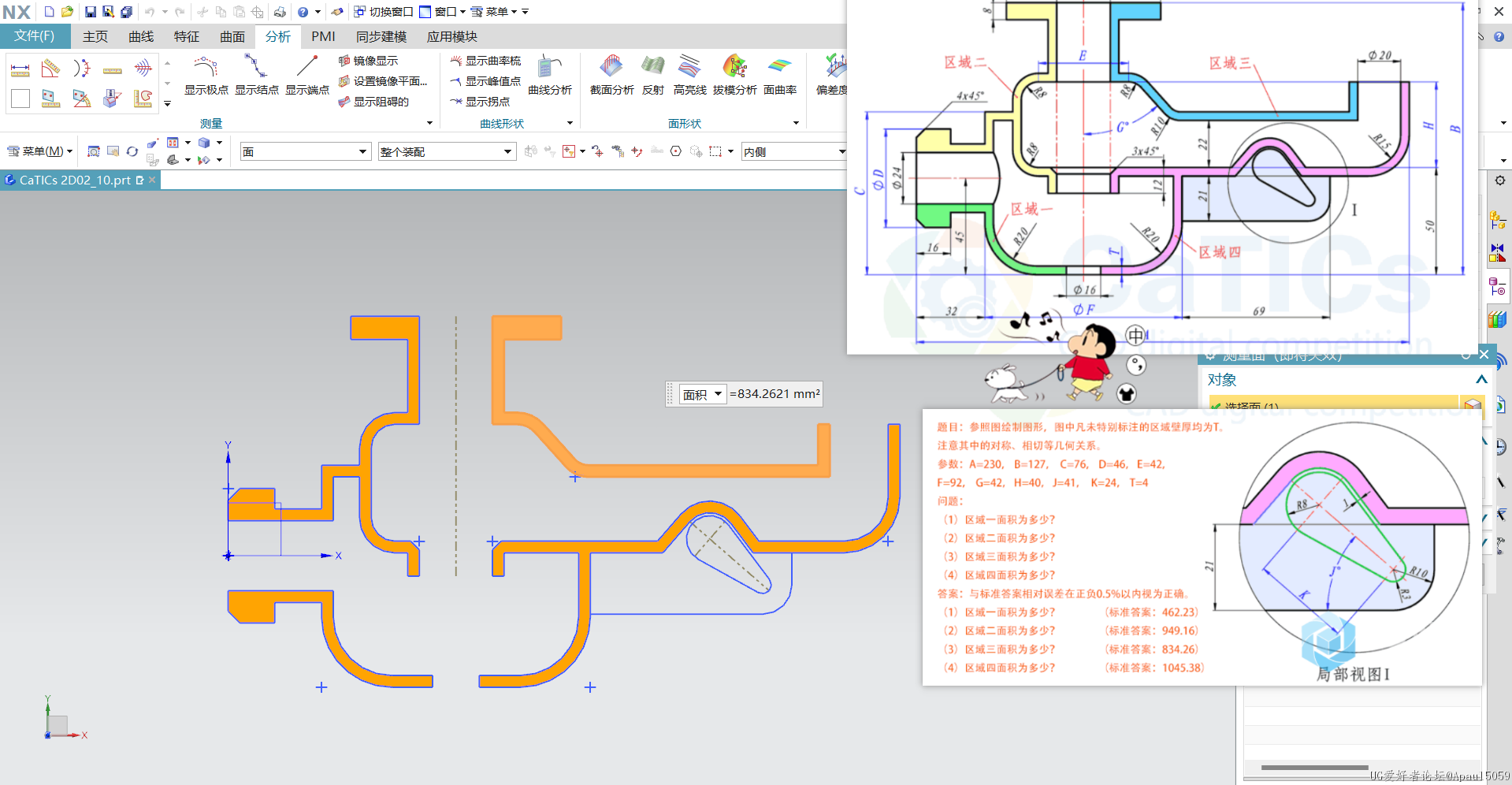Click Show Poles (显示极点) tool
Image resolution: width=1512 pixels, height=785 pixels.
click(206, 76)
